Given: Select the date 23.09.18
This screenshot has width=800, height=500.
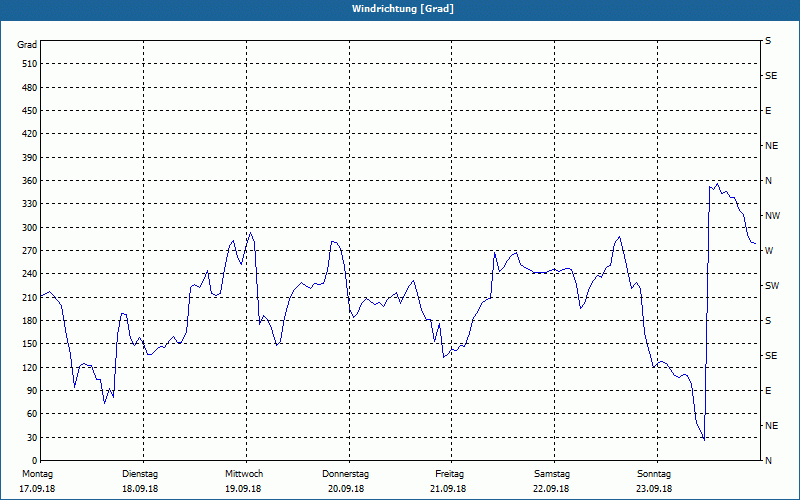Looking at the screenshot, I should (654, 489).
